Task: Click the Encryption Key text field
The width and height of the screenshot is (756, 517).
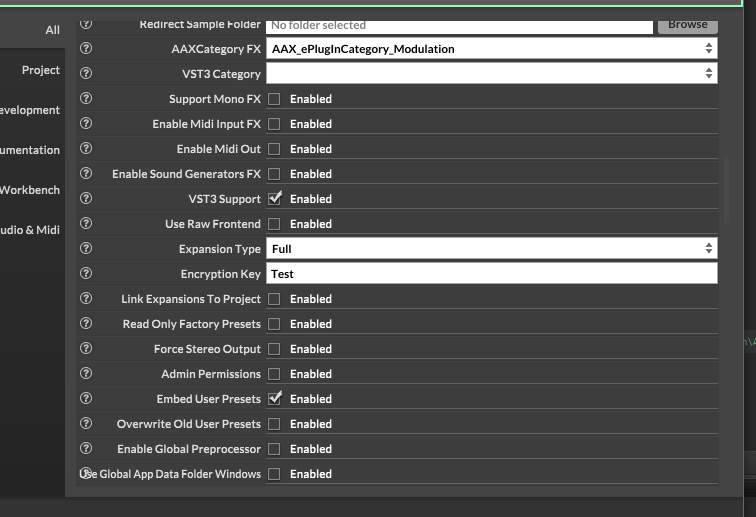Action: pyautogui.click(x=491, y=273)
